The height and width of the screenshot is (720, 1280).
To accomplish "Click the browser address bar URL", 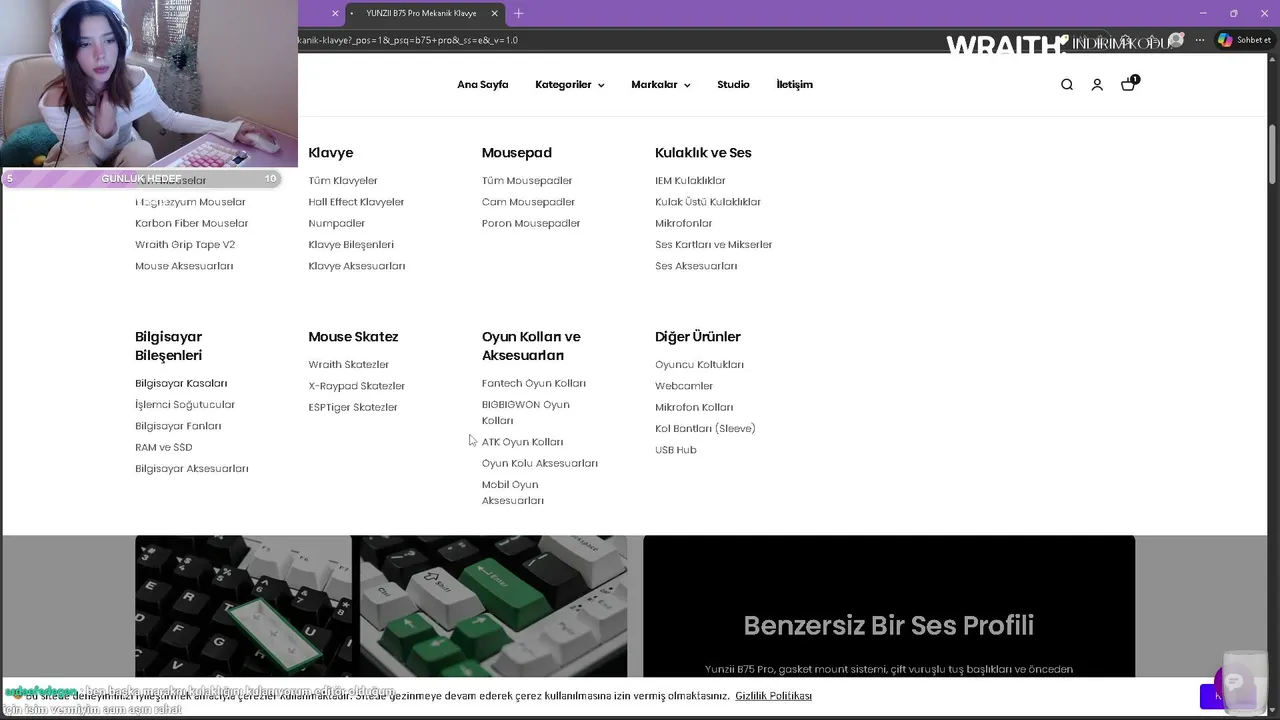I will [408, 40].
